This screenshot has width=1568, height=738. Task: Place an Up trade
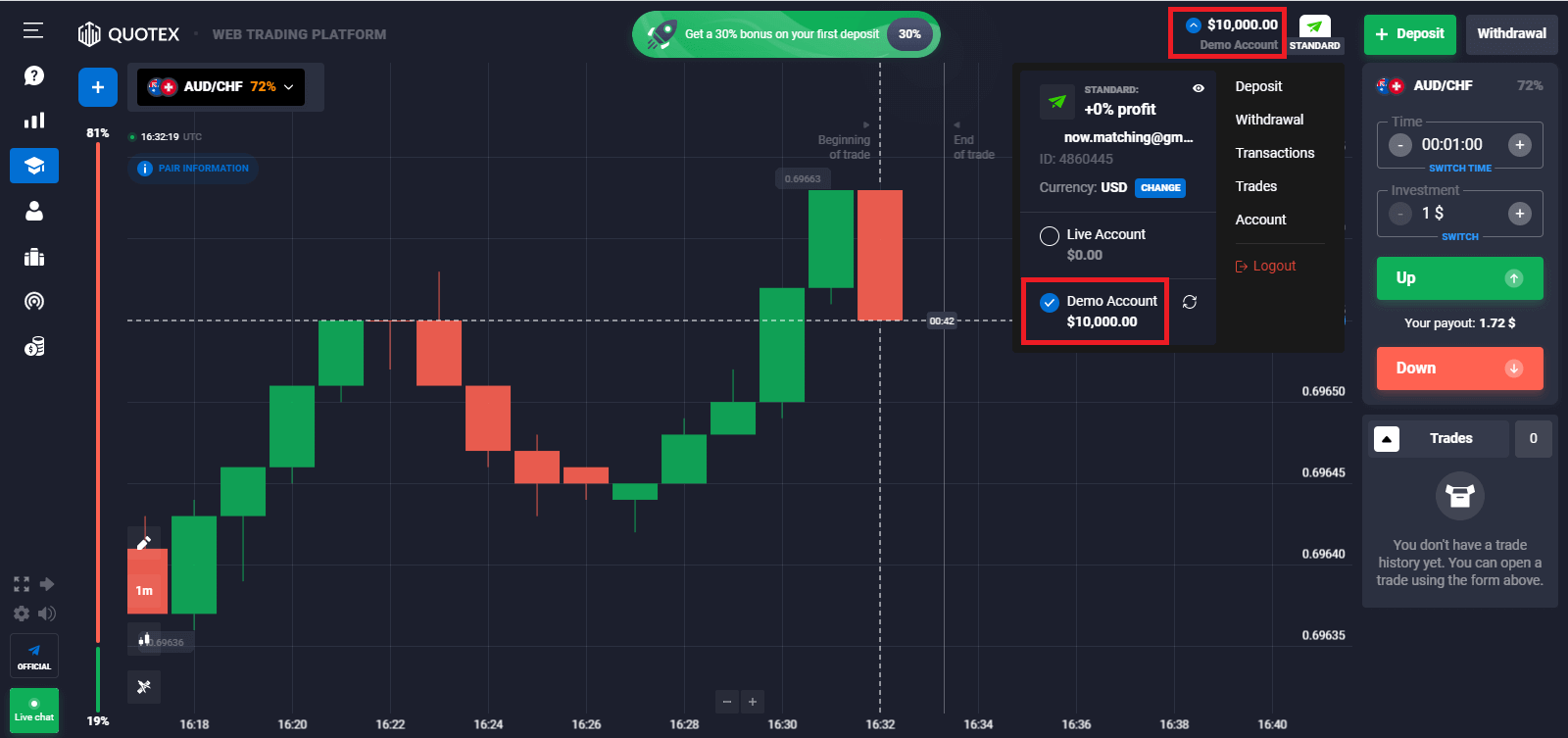click(1460, 278)
